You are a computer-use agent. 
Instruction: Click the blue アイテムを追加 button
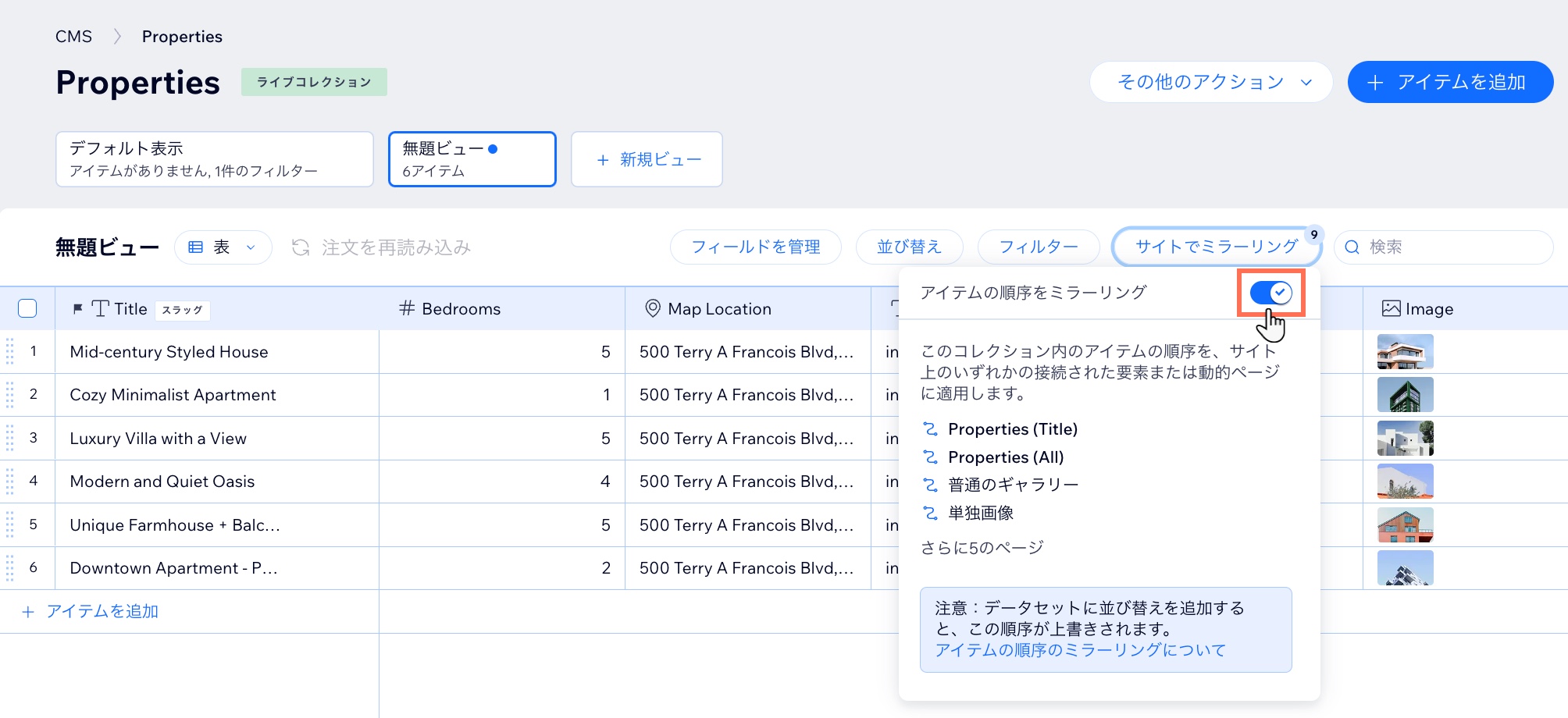[x=1450, y=82]
